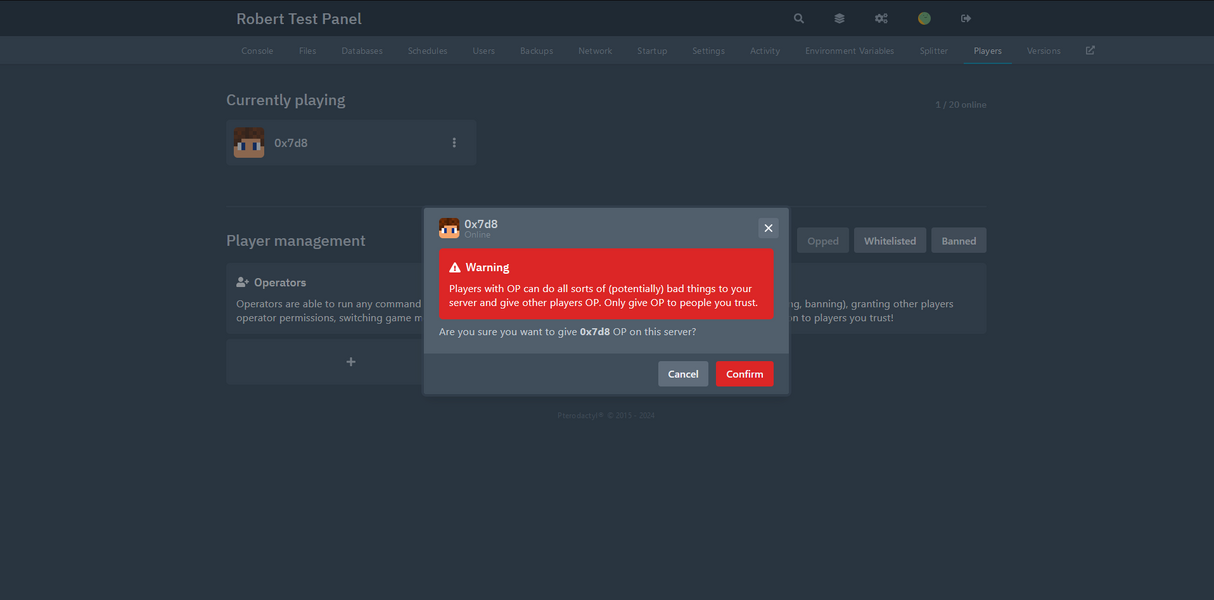Dismiss the dialog with the X button
The height and width of the screenshot is (600, 1214).
click(768, 228)
